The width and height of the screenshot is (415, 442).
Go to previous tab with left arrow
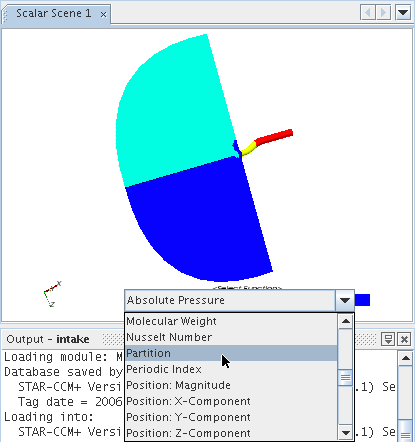368,13
